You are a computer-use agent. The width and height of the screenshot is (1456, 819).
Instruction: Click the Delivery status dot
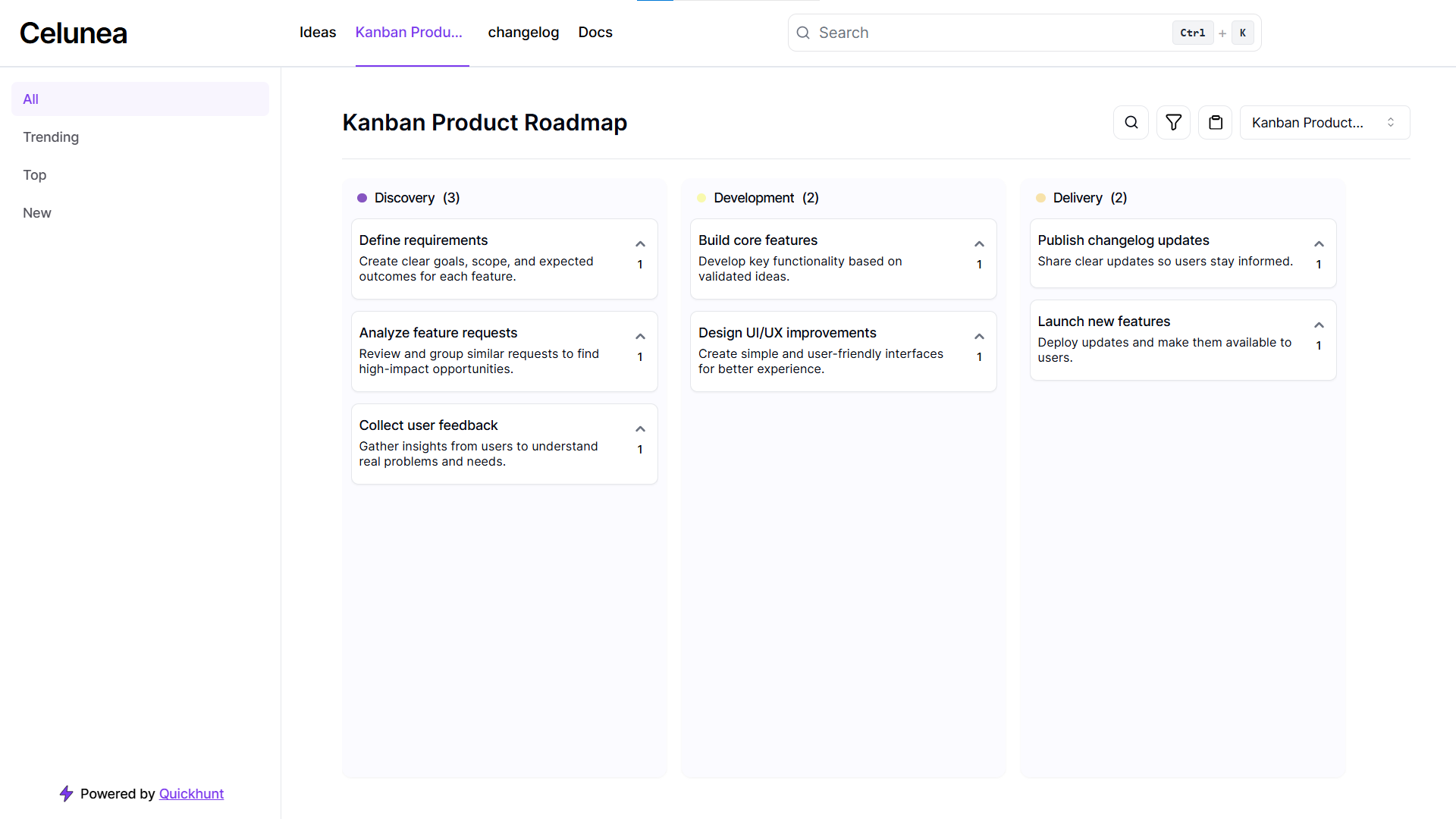point(1040,198)
